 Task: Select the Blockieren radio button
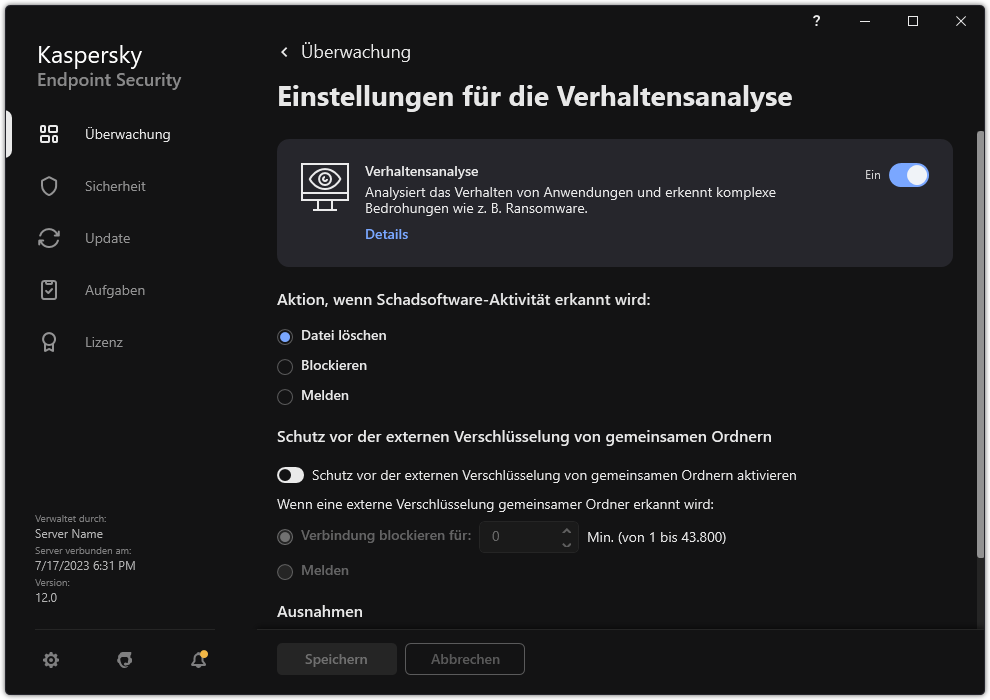285,366
